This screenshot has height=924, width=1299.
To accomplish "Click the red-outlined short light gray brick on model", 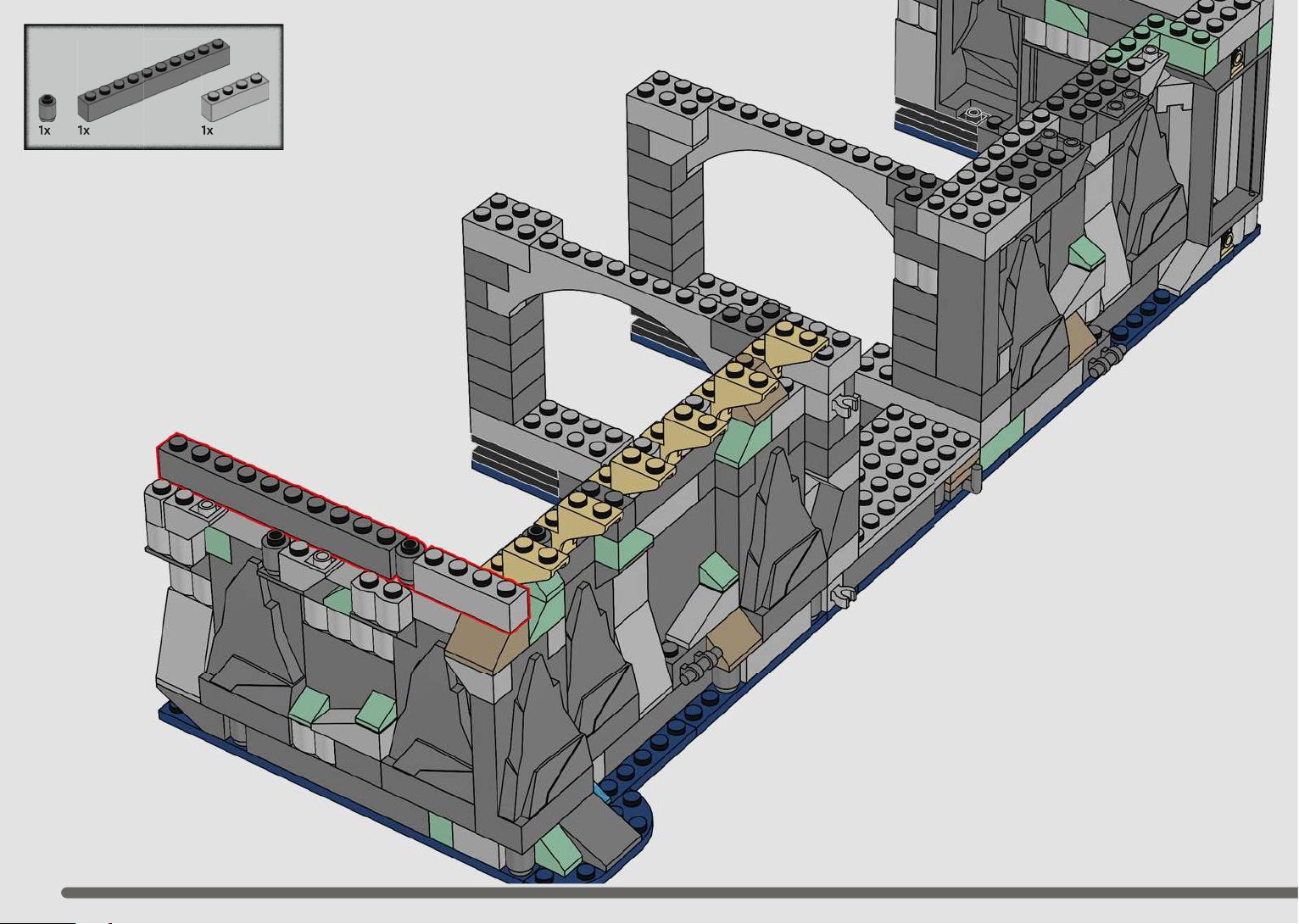I will pos(471,589).
